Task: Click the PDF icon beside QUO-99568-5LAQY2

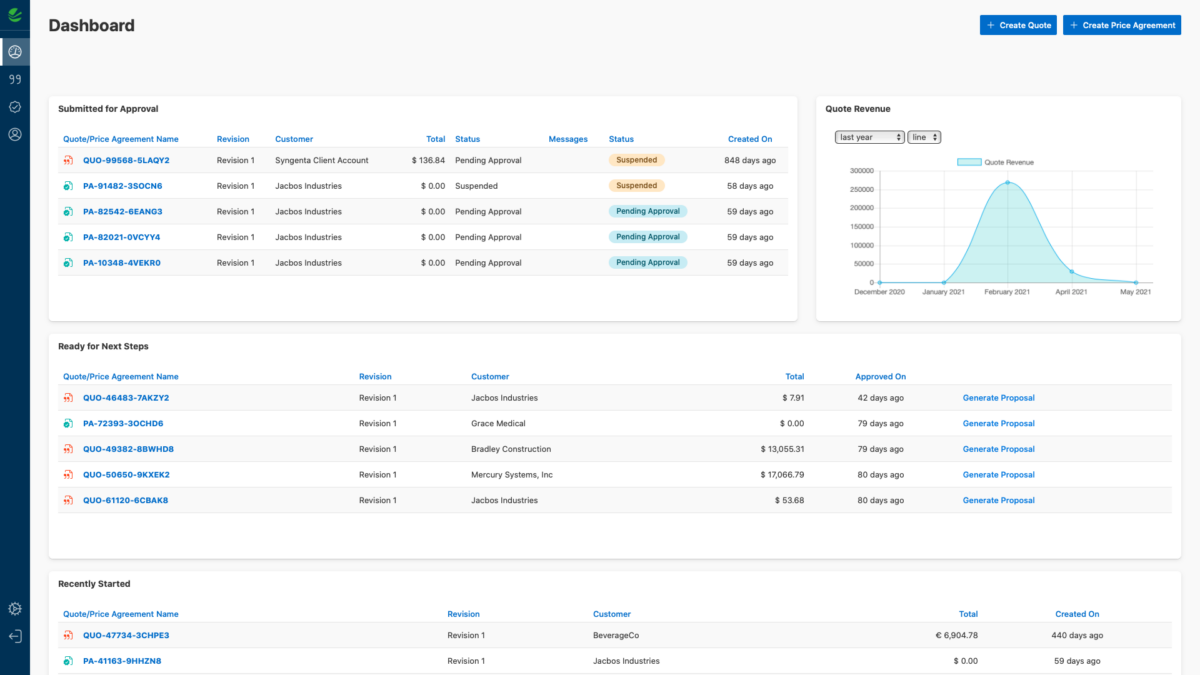Action: 67,160
